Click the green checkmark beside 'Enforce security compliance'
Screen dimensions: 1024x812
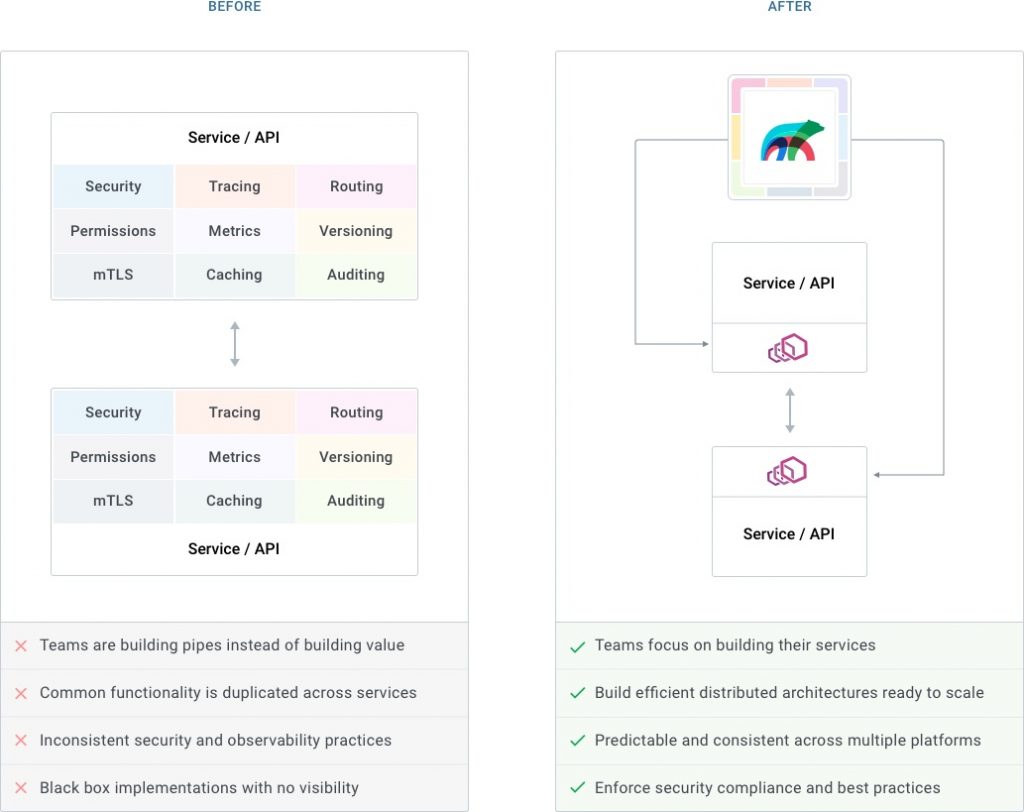577,788
